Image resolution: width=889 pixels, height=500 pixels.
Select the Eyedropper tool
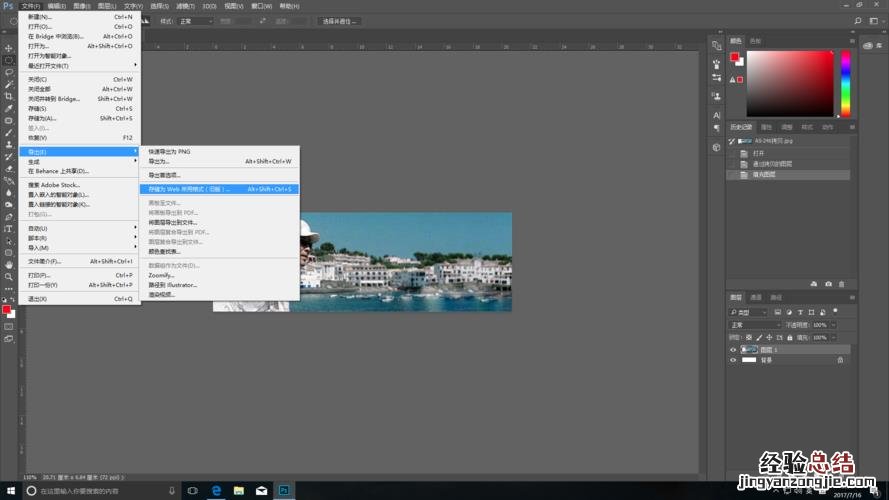[x=8, y=108]
